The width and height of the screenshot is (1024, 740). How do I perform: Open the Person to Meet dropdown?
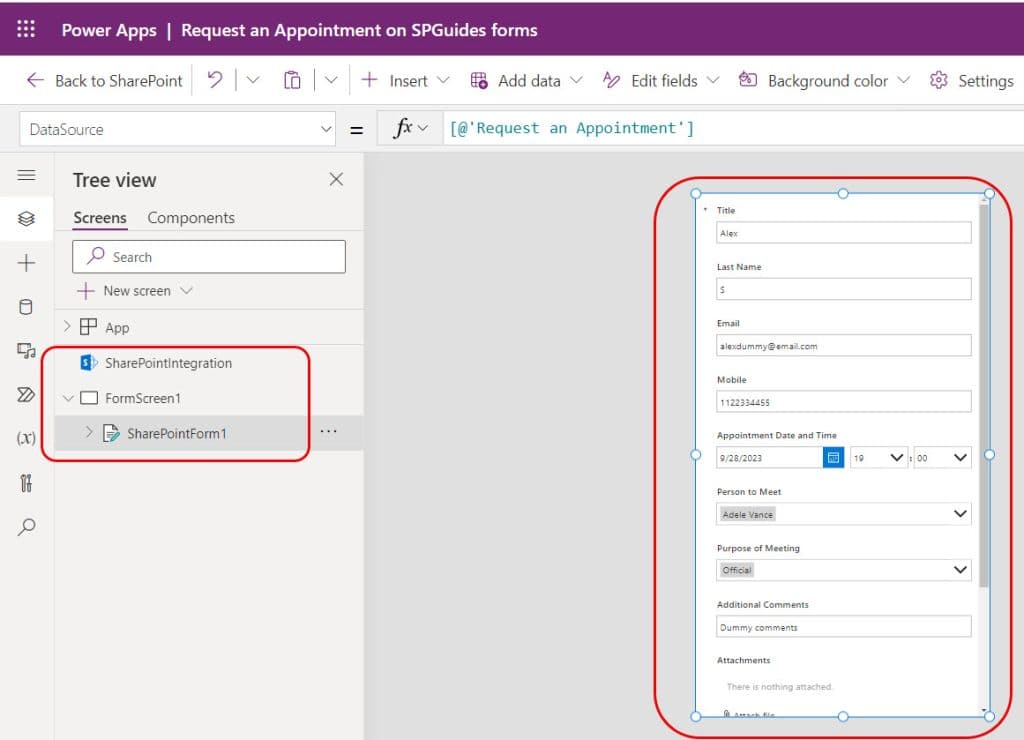[843, 514]
